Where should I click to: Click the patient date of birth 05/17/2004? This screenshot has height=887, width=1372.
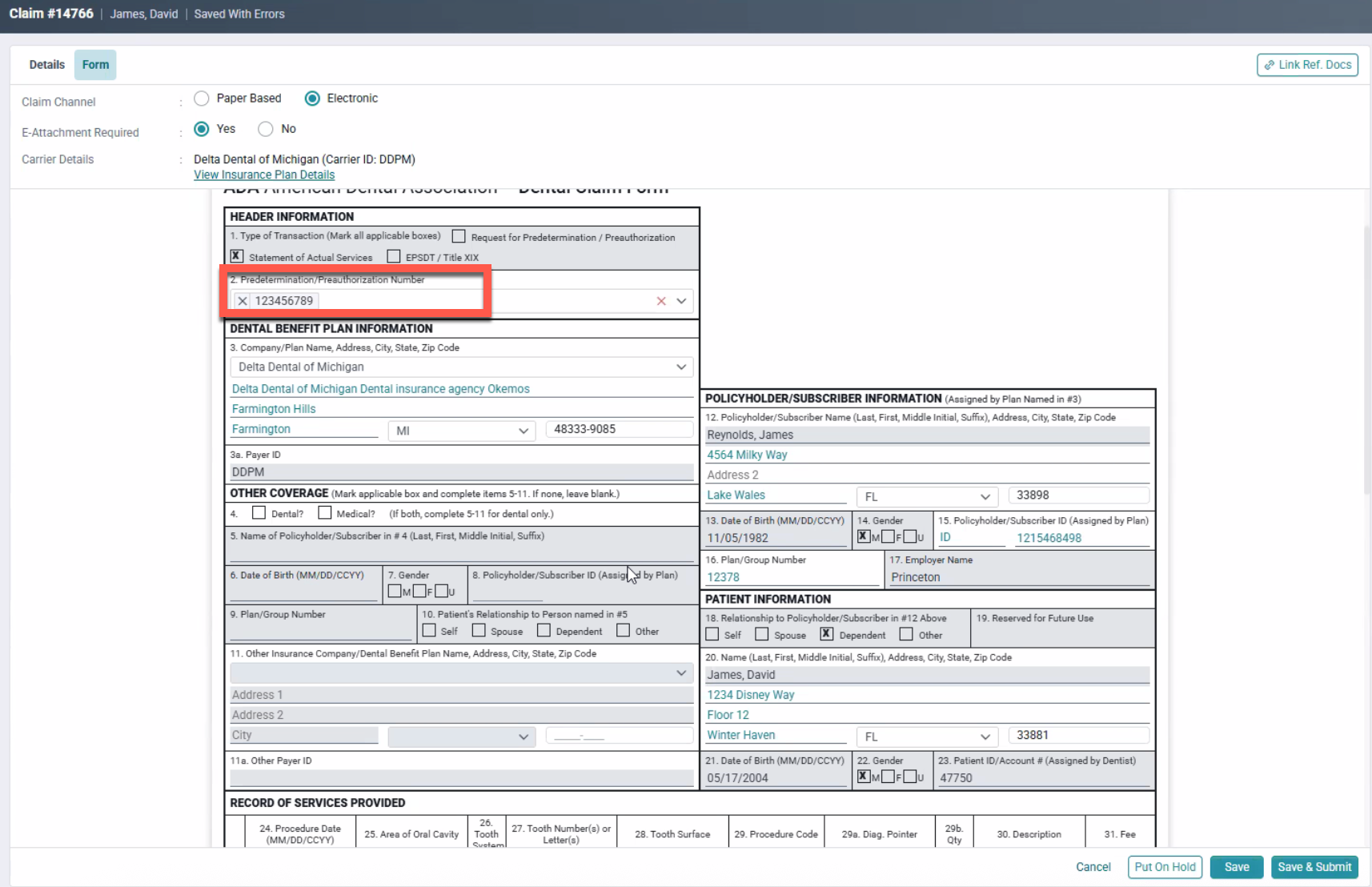pos(776,778)
